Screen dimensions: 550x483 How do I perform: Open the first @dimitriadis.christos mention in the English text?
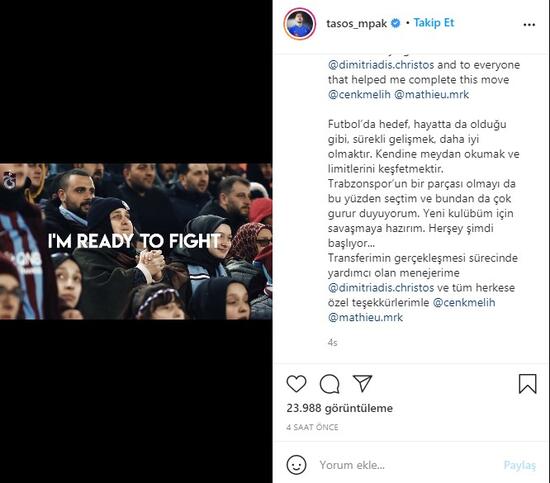point(381,65)
